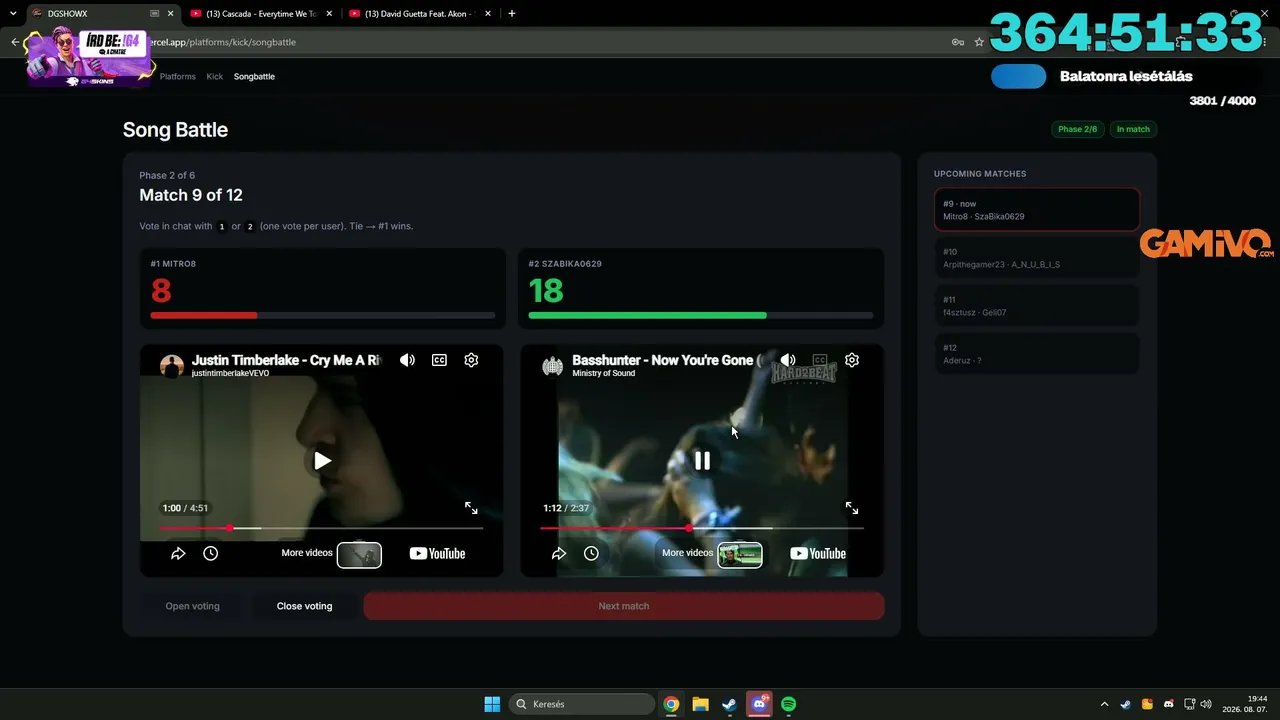Switch to the Cascada - Everytime We Touch tab
This screenshot has width=1280, height=720.
pos(262,14)
